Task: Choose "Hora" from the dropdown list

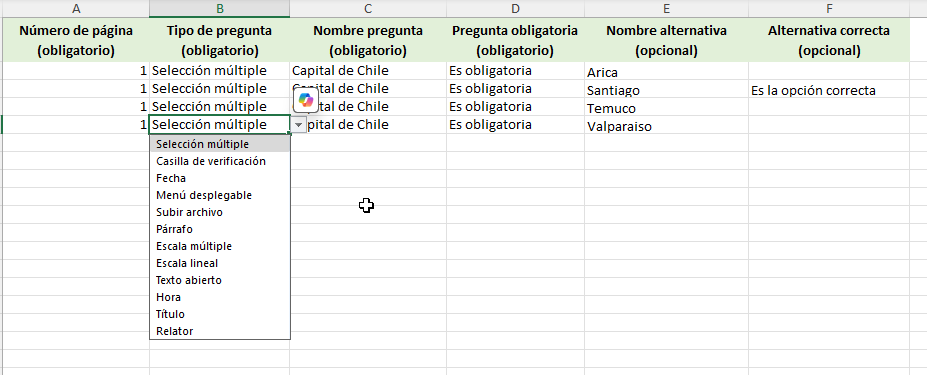Action: [220, 297]
